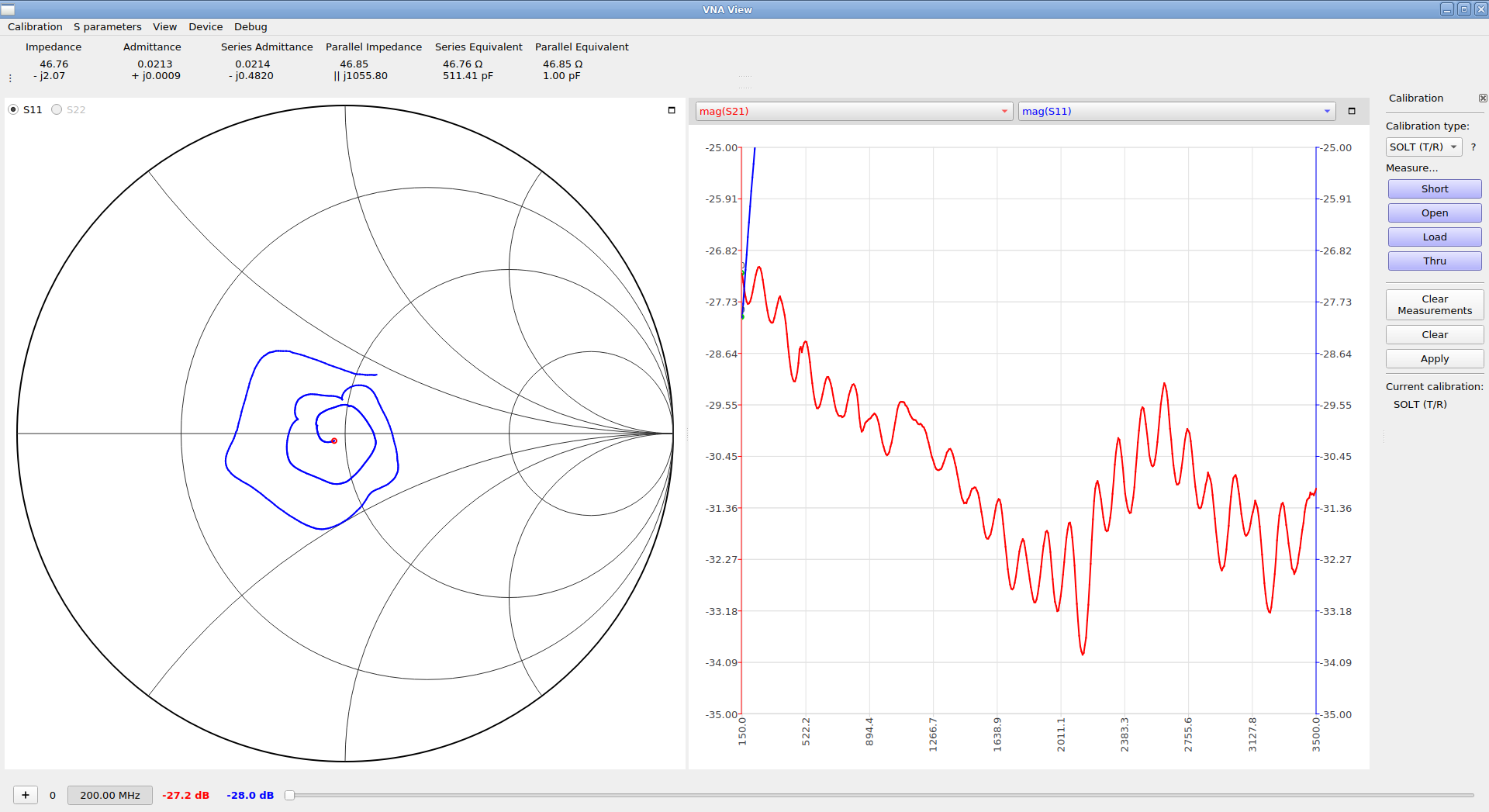The height and width of the screenshot is (812, 1489).
Task: Click the Current calibration SOLT (T/R) text
Action: [1420, 404]
